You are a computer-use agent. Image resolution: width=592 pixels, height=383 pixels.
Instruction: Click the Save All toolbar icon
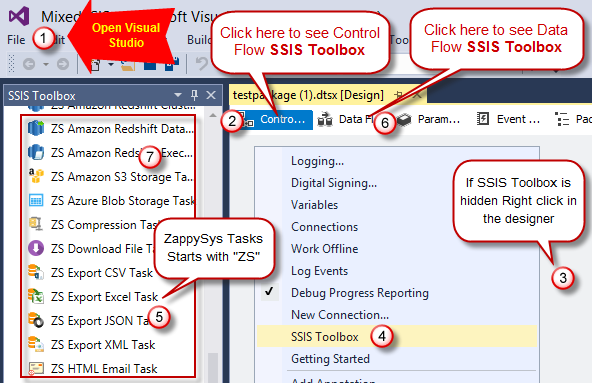pos(172,63)
